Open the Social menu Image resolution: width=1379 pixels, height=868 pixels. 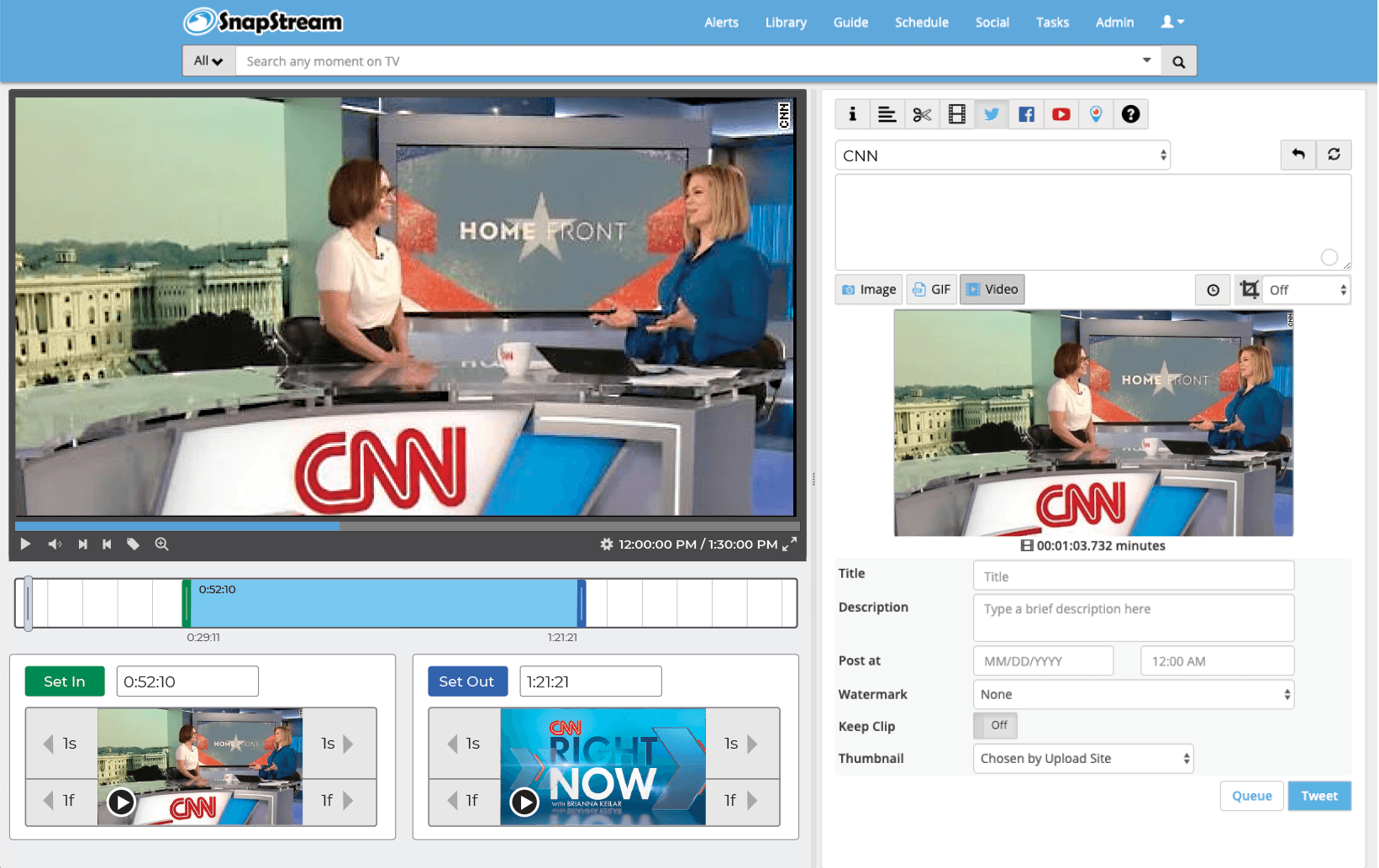pos(992,23)
